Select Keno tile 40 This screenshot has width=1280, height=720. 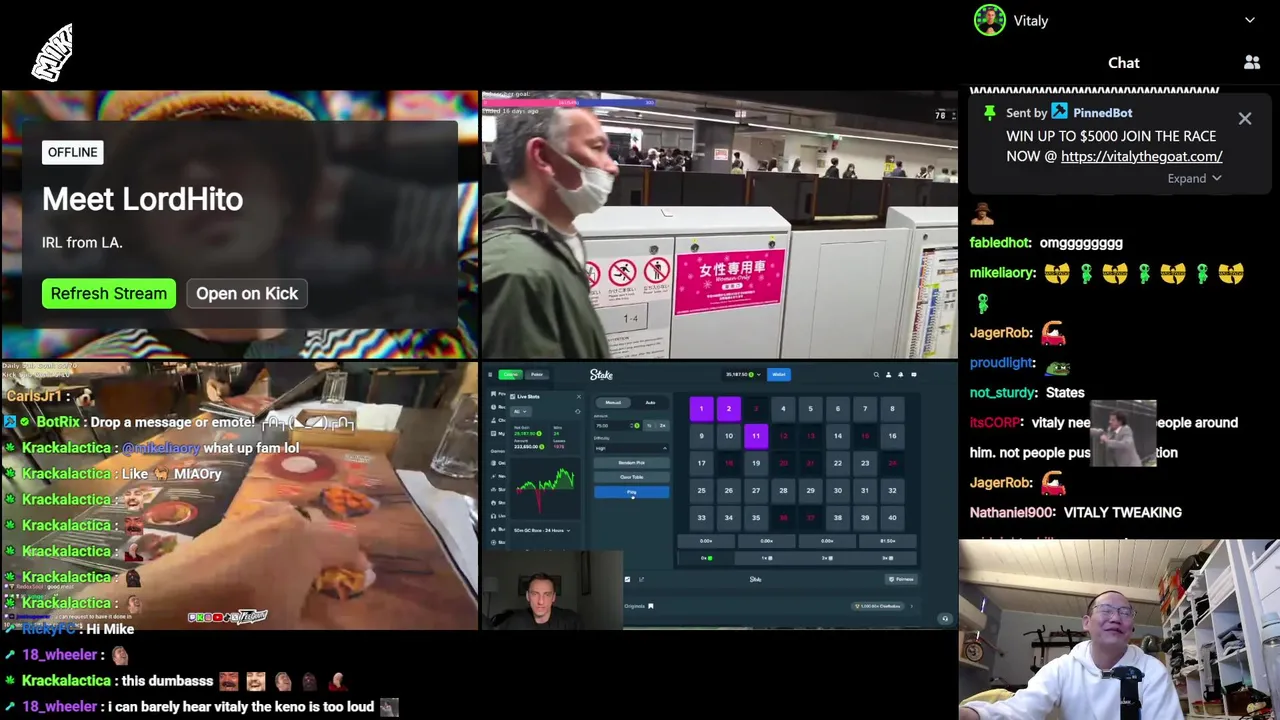(x=892, y=518)
